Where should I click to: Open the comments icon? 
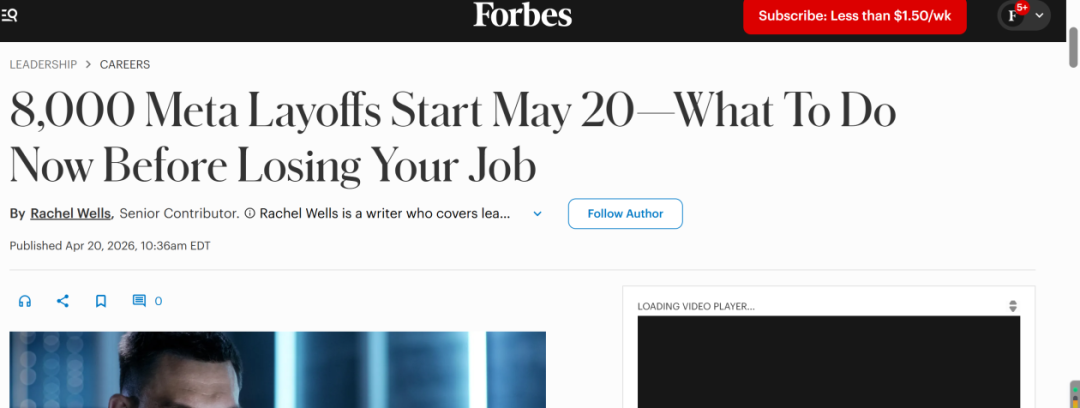tap(139, 301)
